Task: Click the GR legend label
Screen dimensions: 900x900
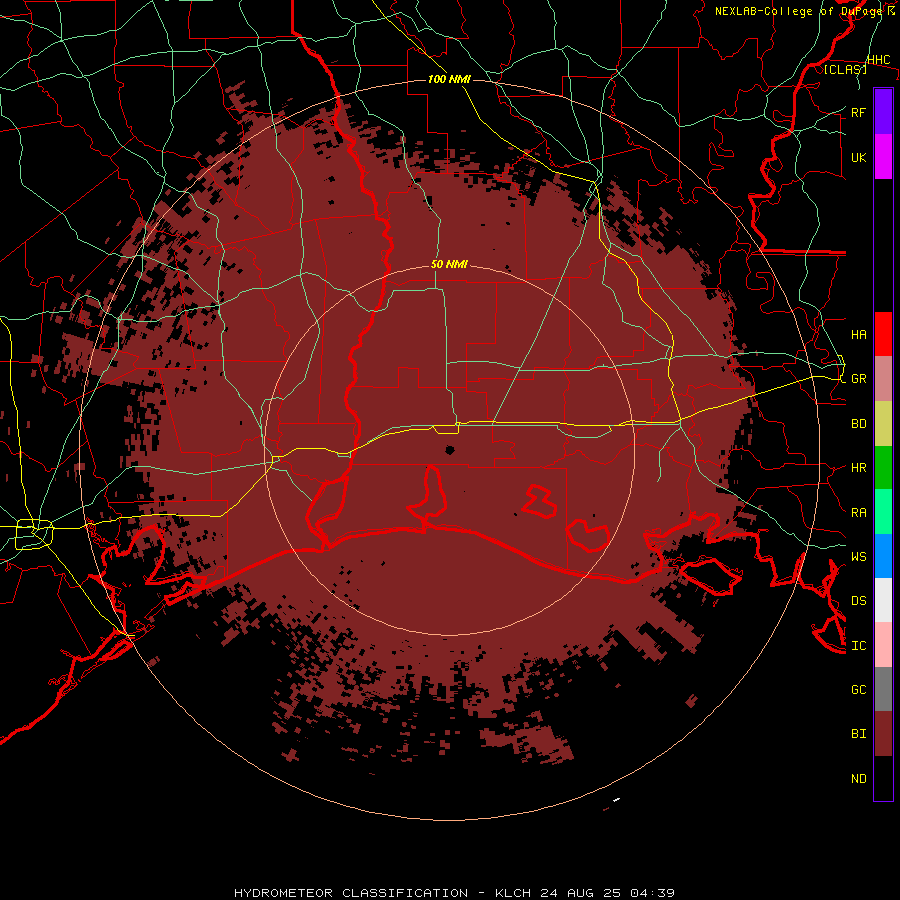Action: pos(859,379)
